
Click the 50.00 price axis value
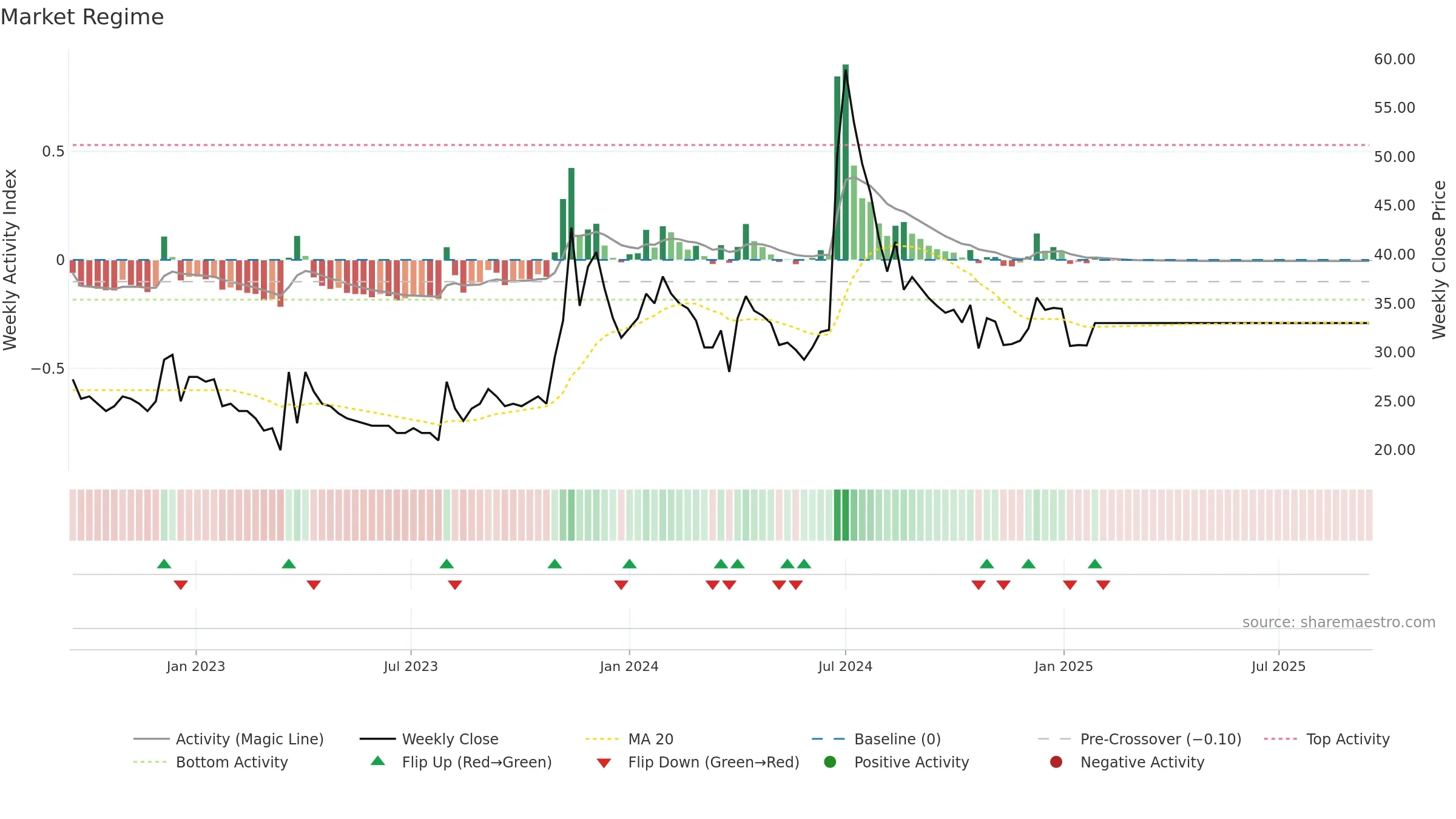click(1395, 157)
